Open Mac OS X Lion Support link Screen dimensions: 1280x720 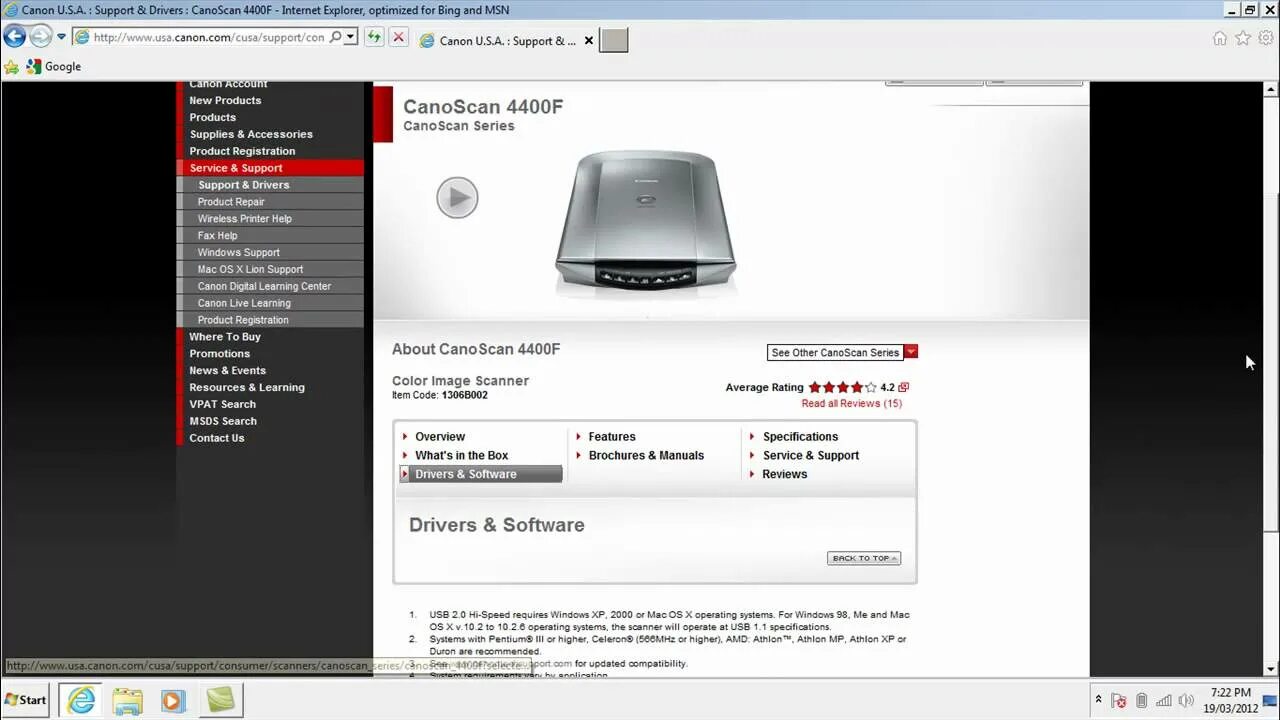(250, 269)
